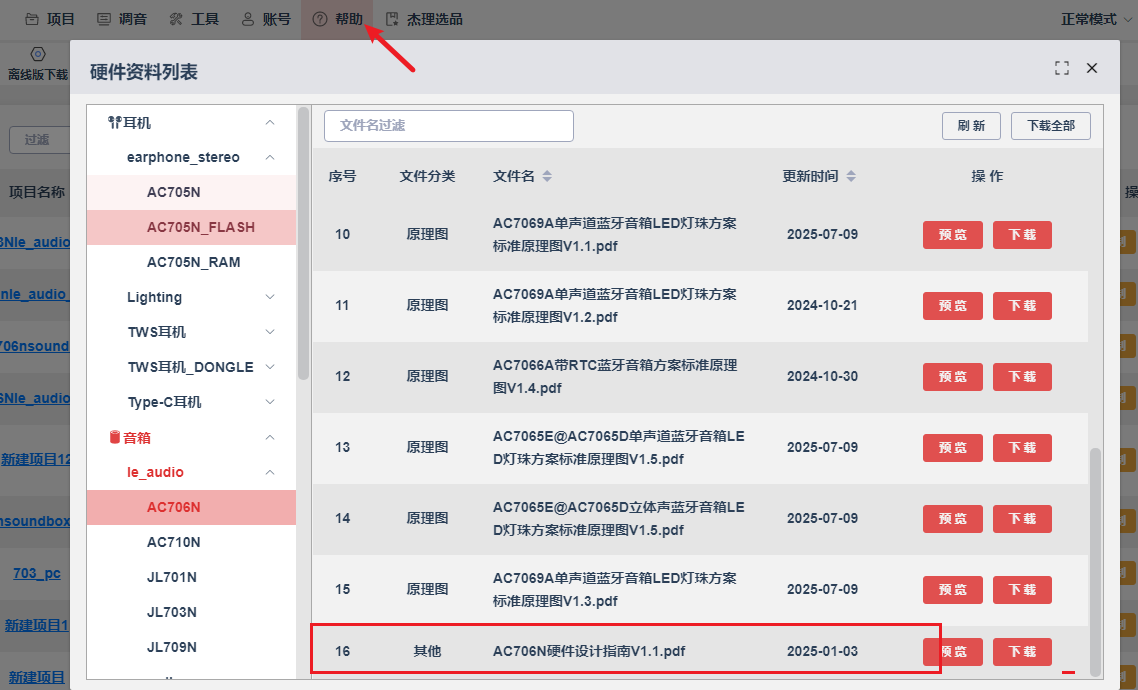This screenshot has height=690, width=1138.
Task: Click the 下载全部 button
Action: 1051,126
